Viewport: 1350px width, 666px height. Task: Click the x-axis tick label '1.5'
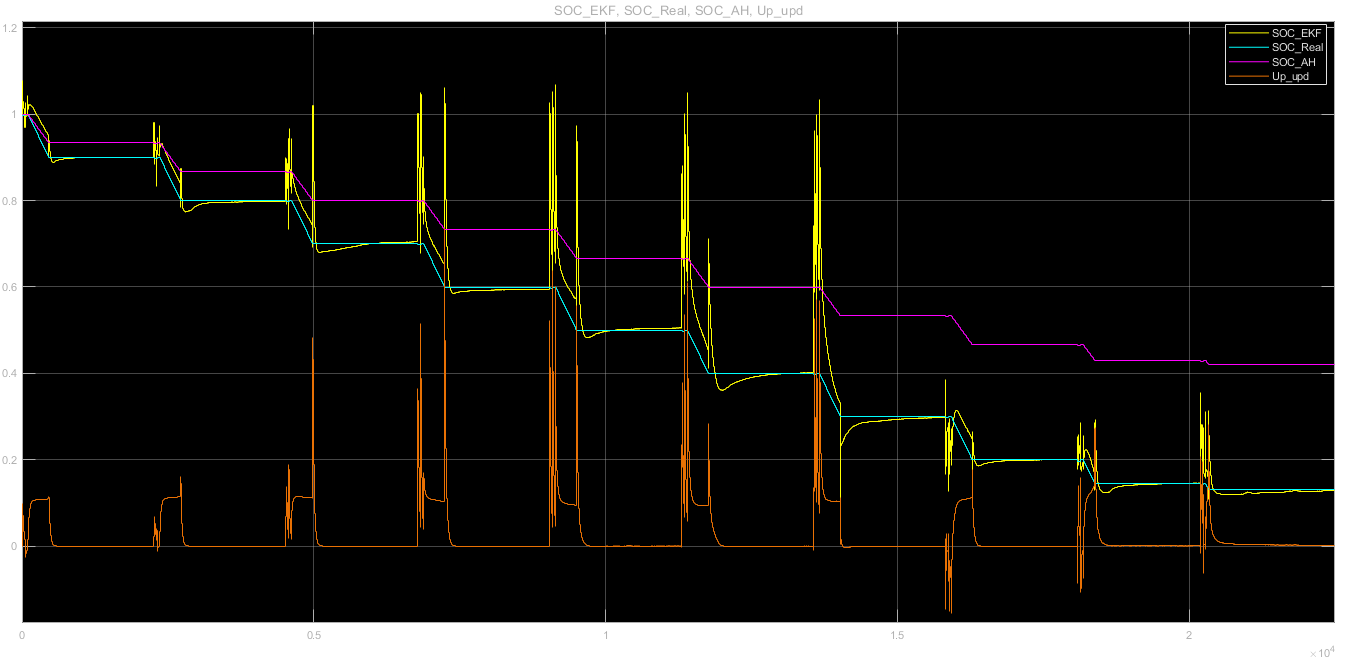pyautogui.click(x=897, y=636)
